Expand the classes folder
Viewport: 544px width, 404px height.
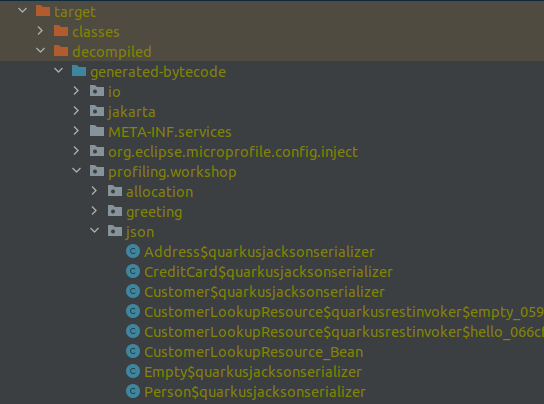[40, 31]
